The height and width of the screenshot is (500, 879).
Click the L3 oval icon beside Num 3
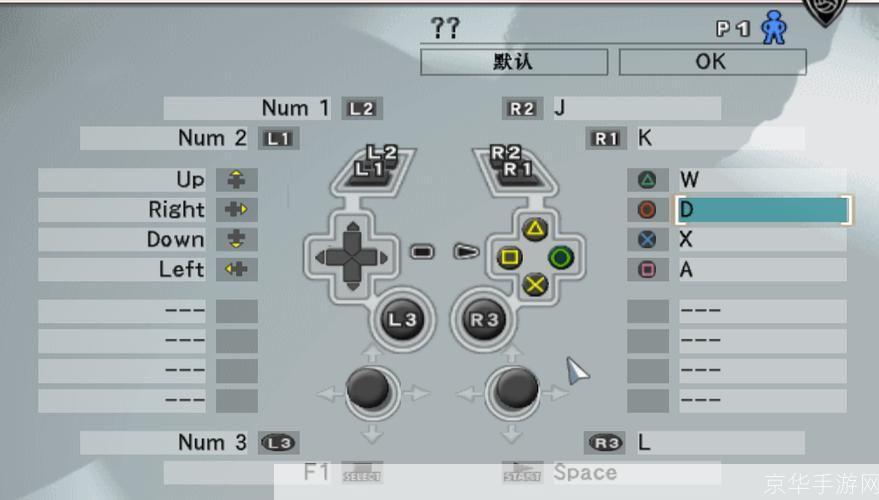click(279, 443)
